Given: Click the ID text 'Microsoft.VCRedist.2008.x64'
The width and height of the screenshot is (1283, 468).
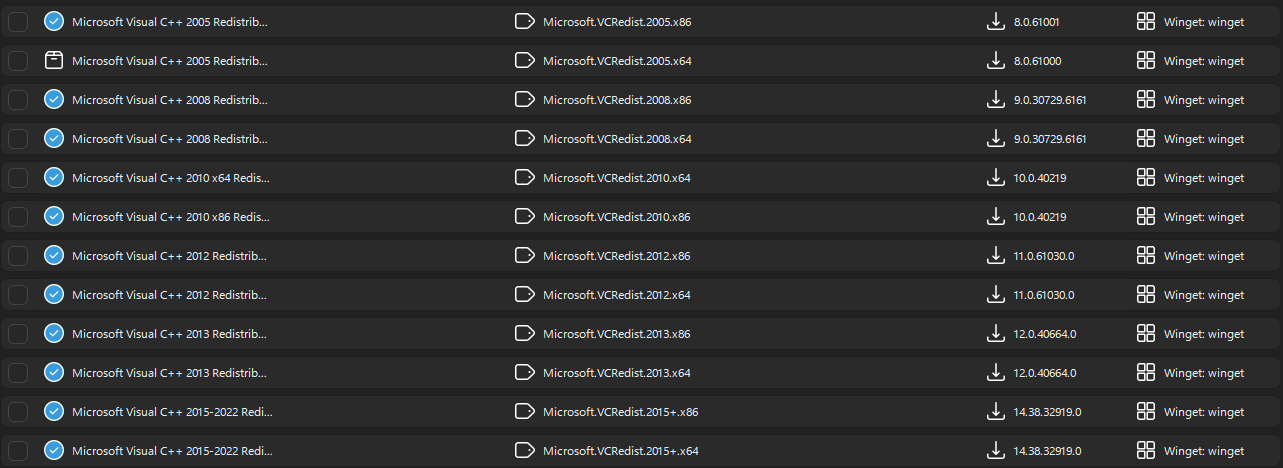Looking at the screenshot, I should [617, 139].
